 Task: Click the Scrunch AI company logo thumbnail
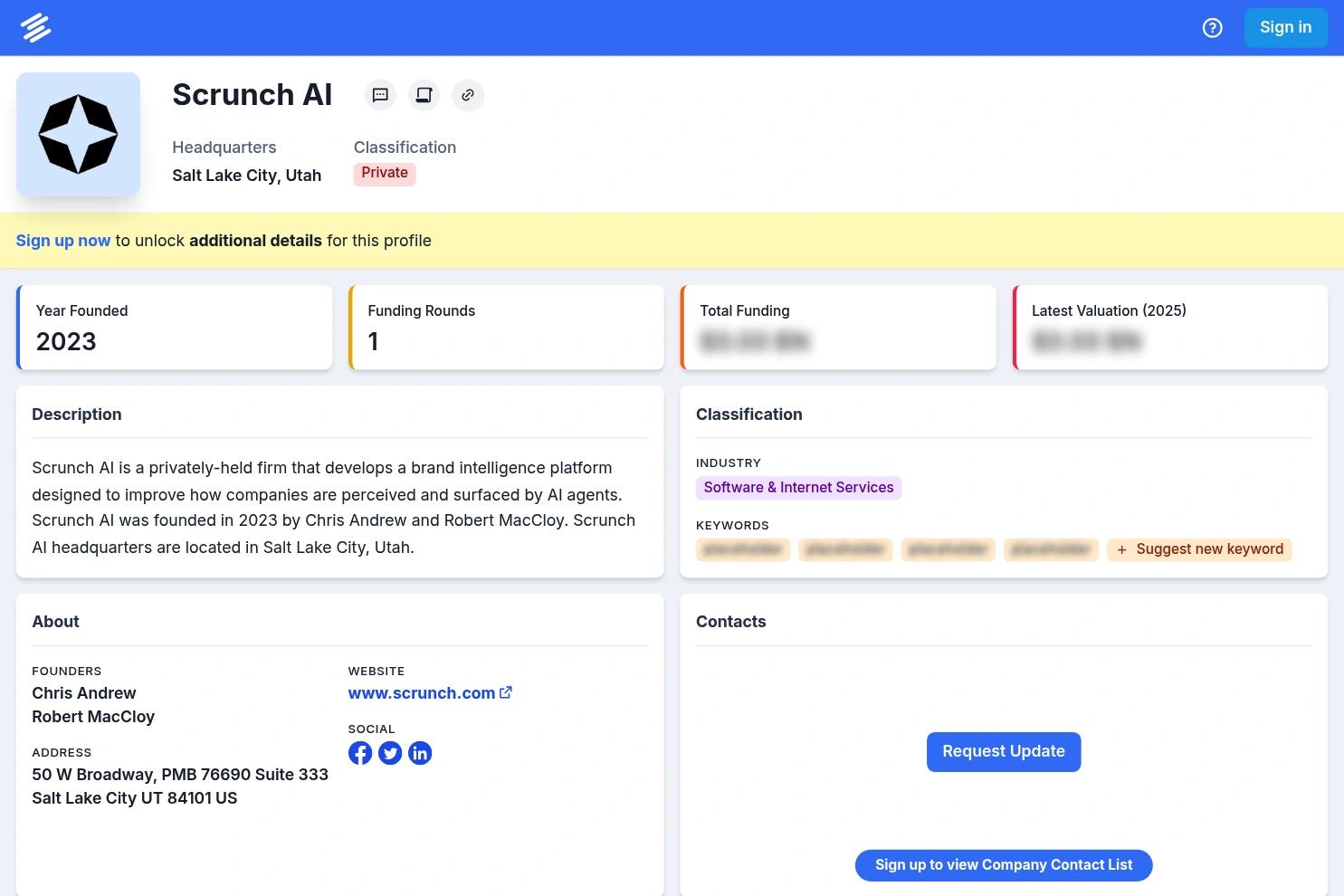(78, 134)
